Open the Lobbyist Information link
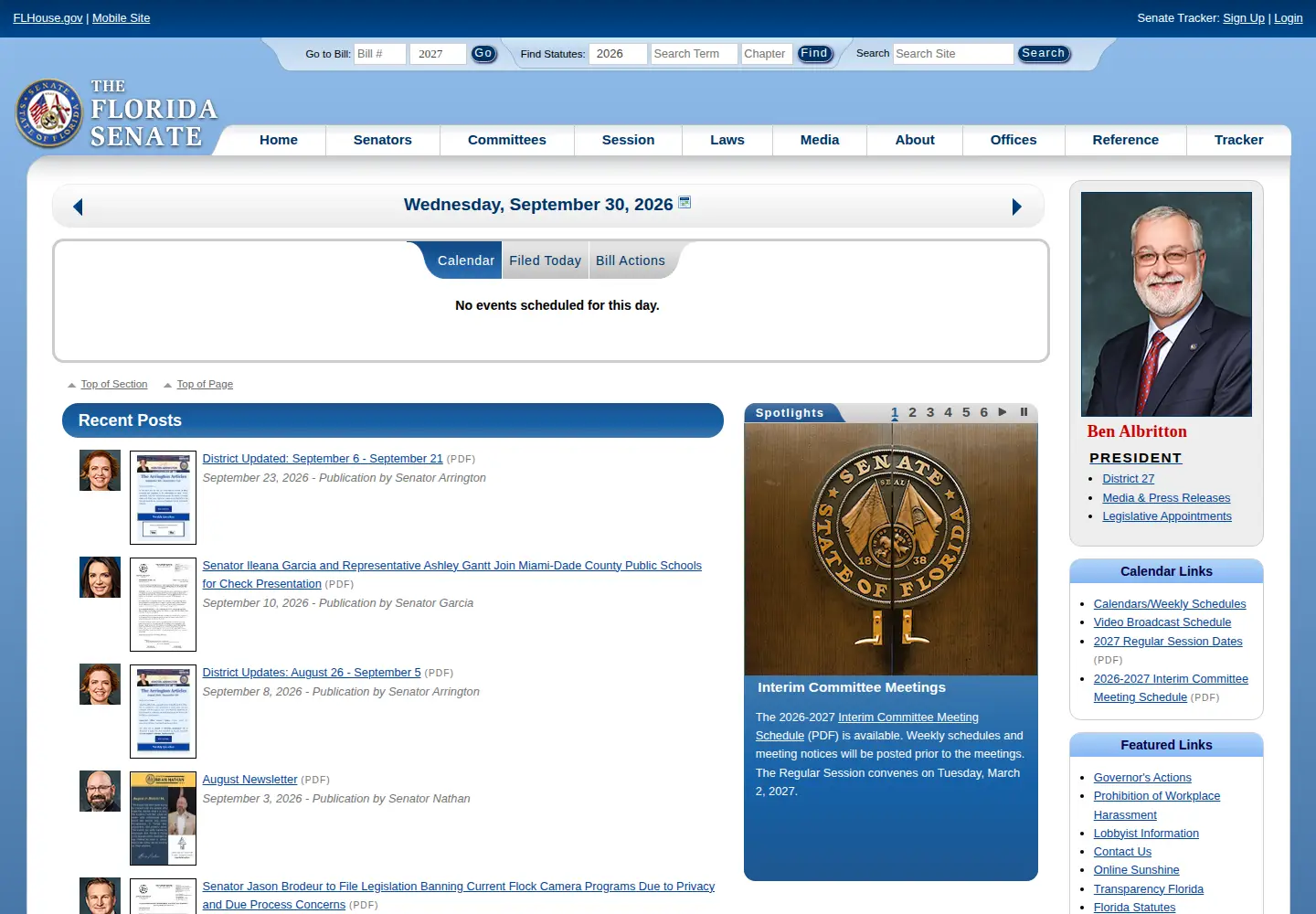Screen dimensions: 1316x914 [1146, 834]
